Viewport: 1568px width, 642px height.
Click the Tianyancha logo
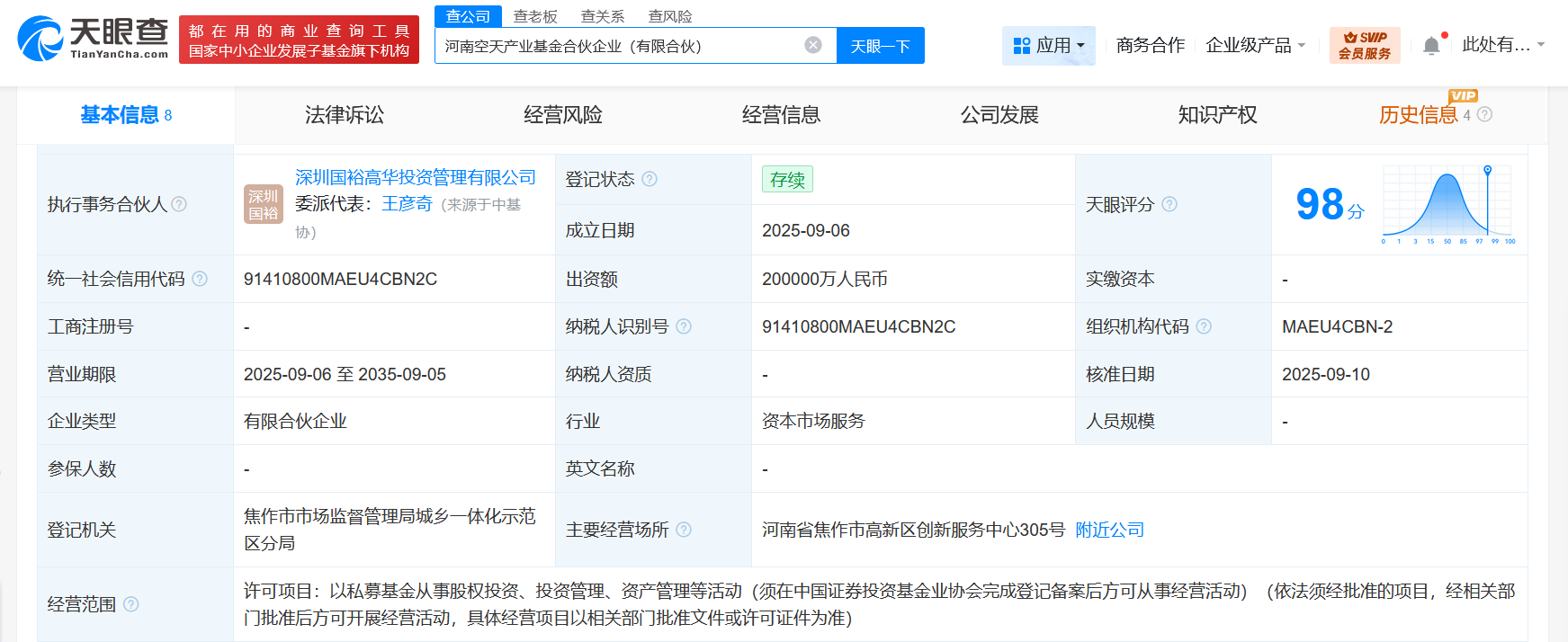(x=93, y=39)
